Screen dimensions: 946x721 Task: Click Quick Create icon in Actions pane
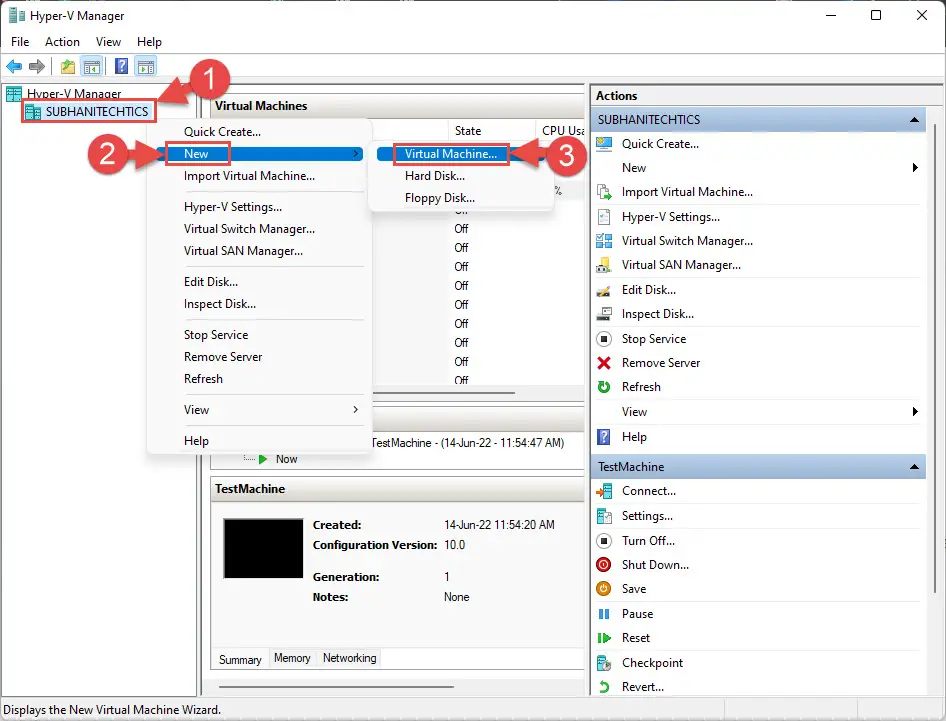click(604, 144)
